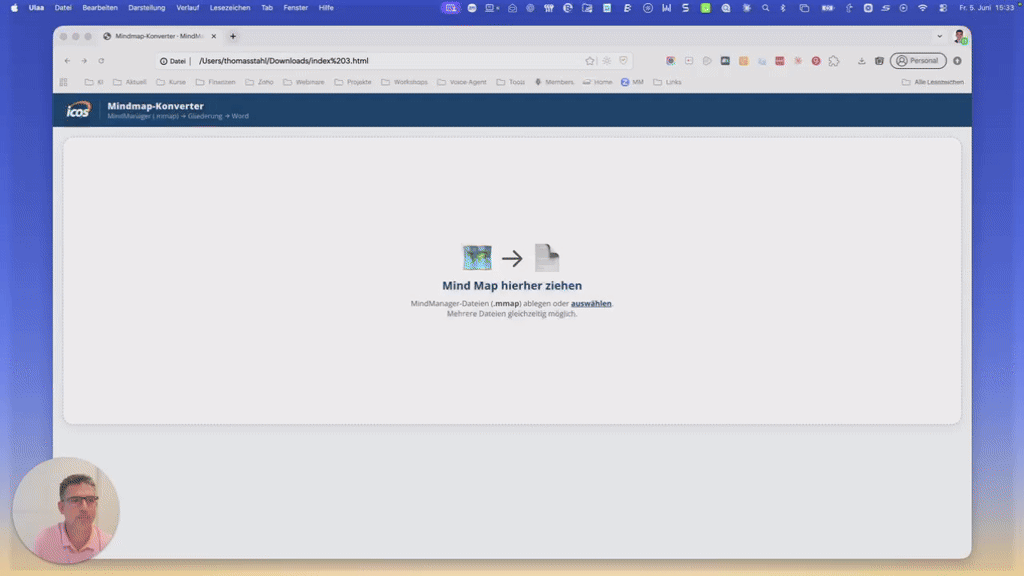Open the Kurse bookmarks folder
The width and height of the screenshot is (1024, 576).
pos(171,82)
